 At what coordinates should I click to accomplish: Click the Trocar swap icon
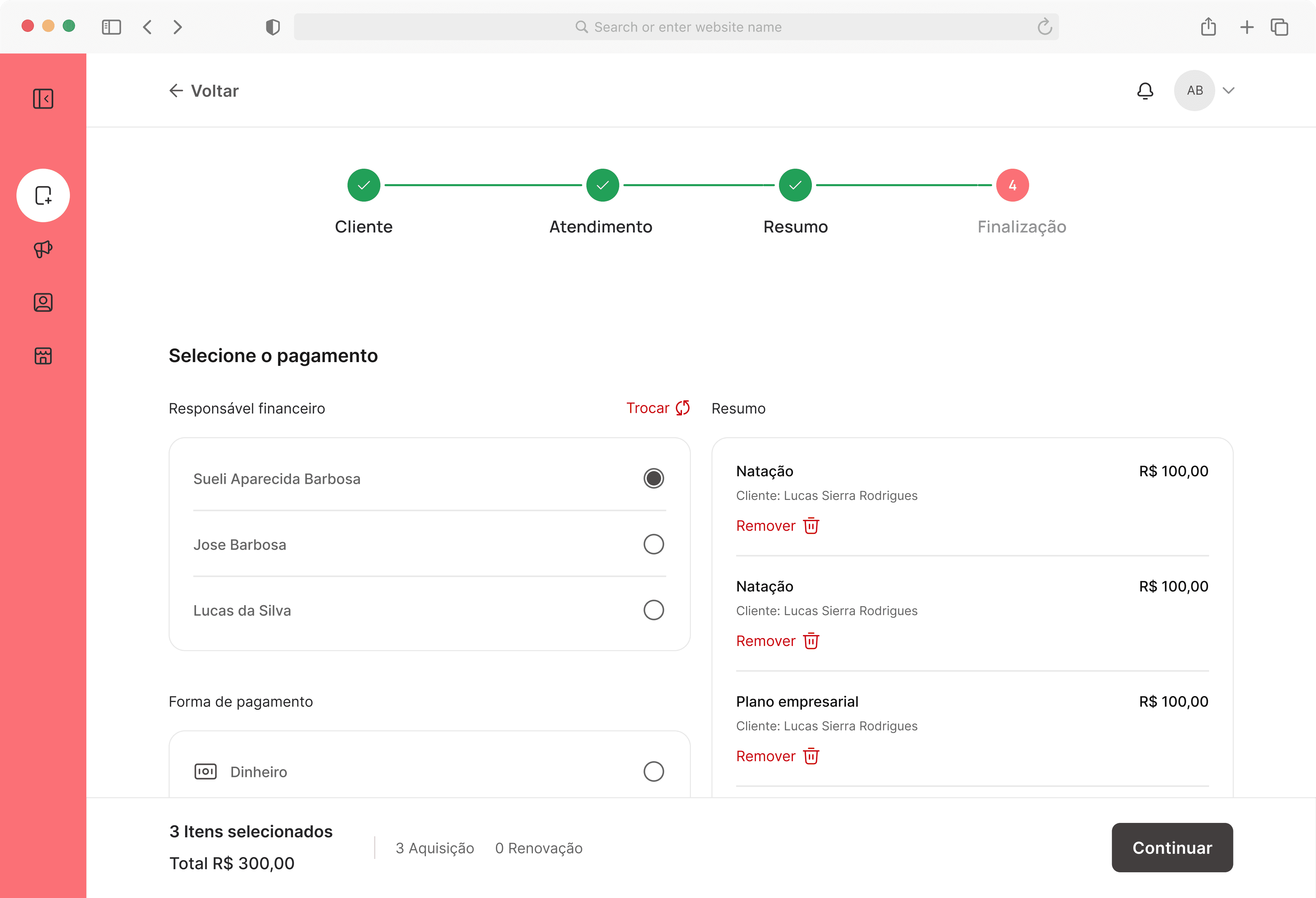(682, 408)
